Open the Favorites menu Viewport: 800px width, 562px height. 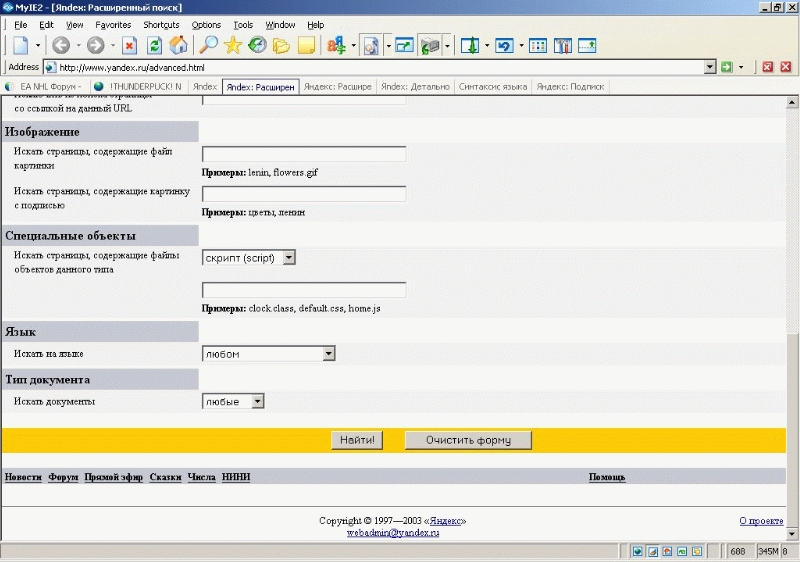113,24
